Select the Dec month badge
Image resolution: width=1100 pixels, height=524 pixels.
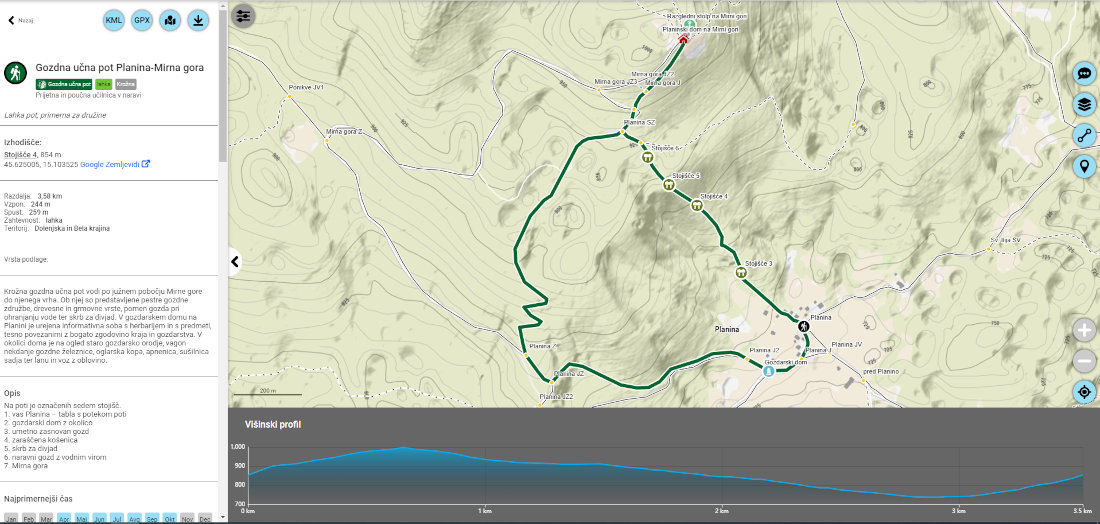pos(205,518)
